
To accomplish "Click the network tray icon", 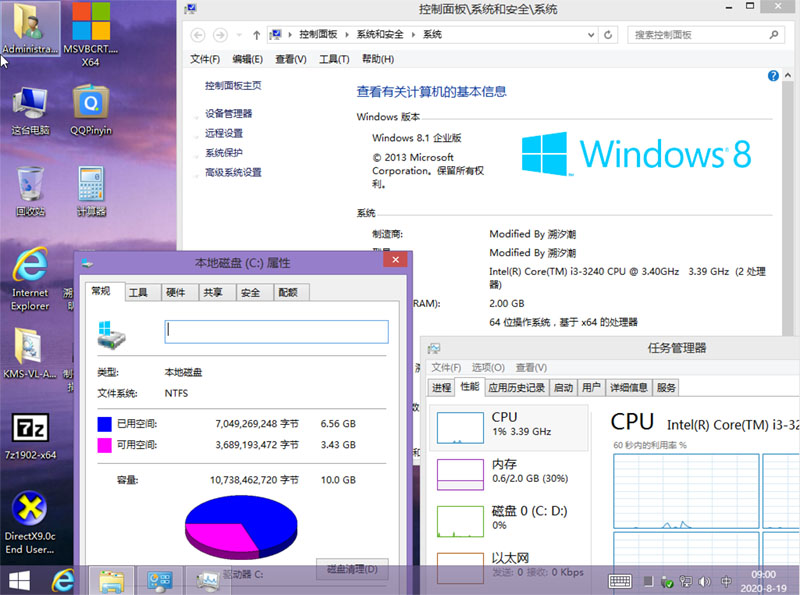I will click(686, 581).
